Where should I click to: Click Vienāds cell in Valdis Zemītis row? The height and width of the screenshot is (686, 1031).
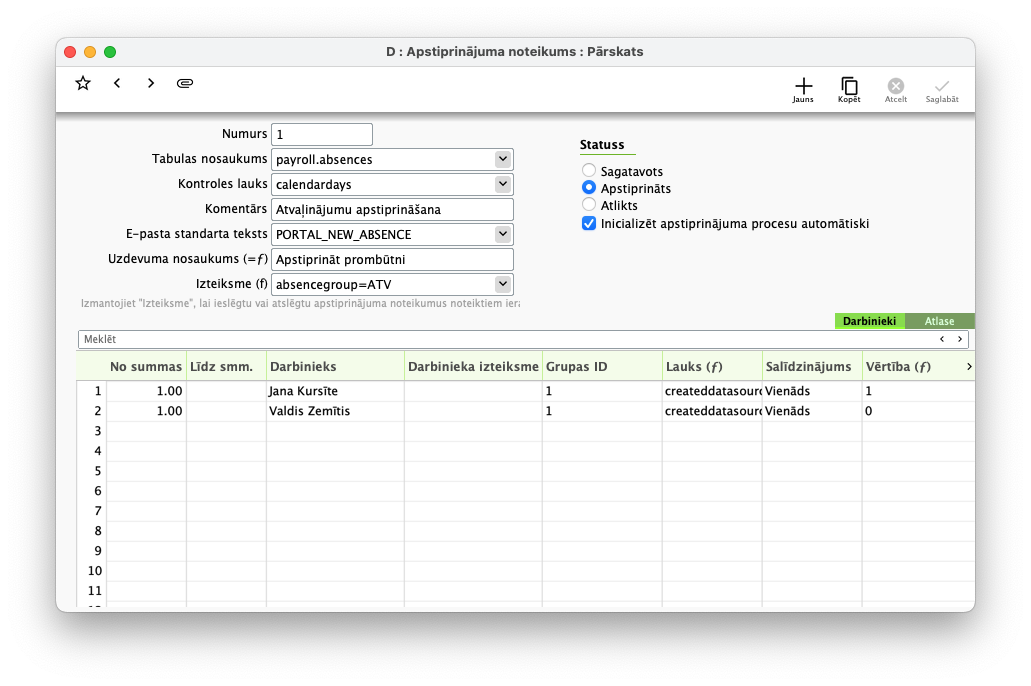coord(812,411)
